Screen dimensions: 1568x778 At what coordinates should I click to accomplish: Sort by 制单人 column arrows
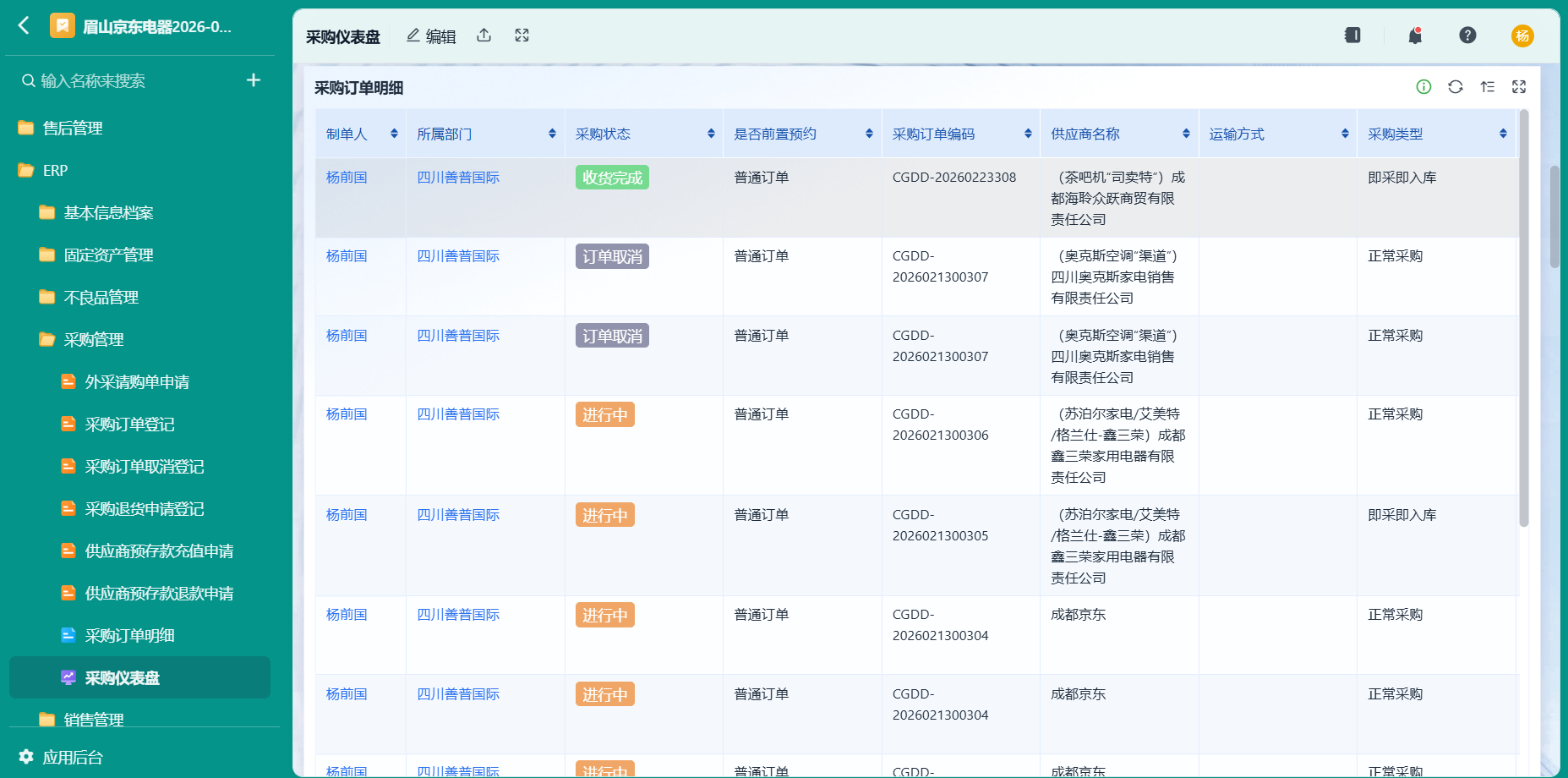coord(394,134)
